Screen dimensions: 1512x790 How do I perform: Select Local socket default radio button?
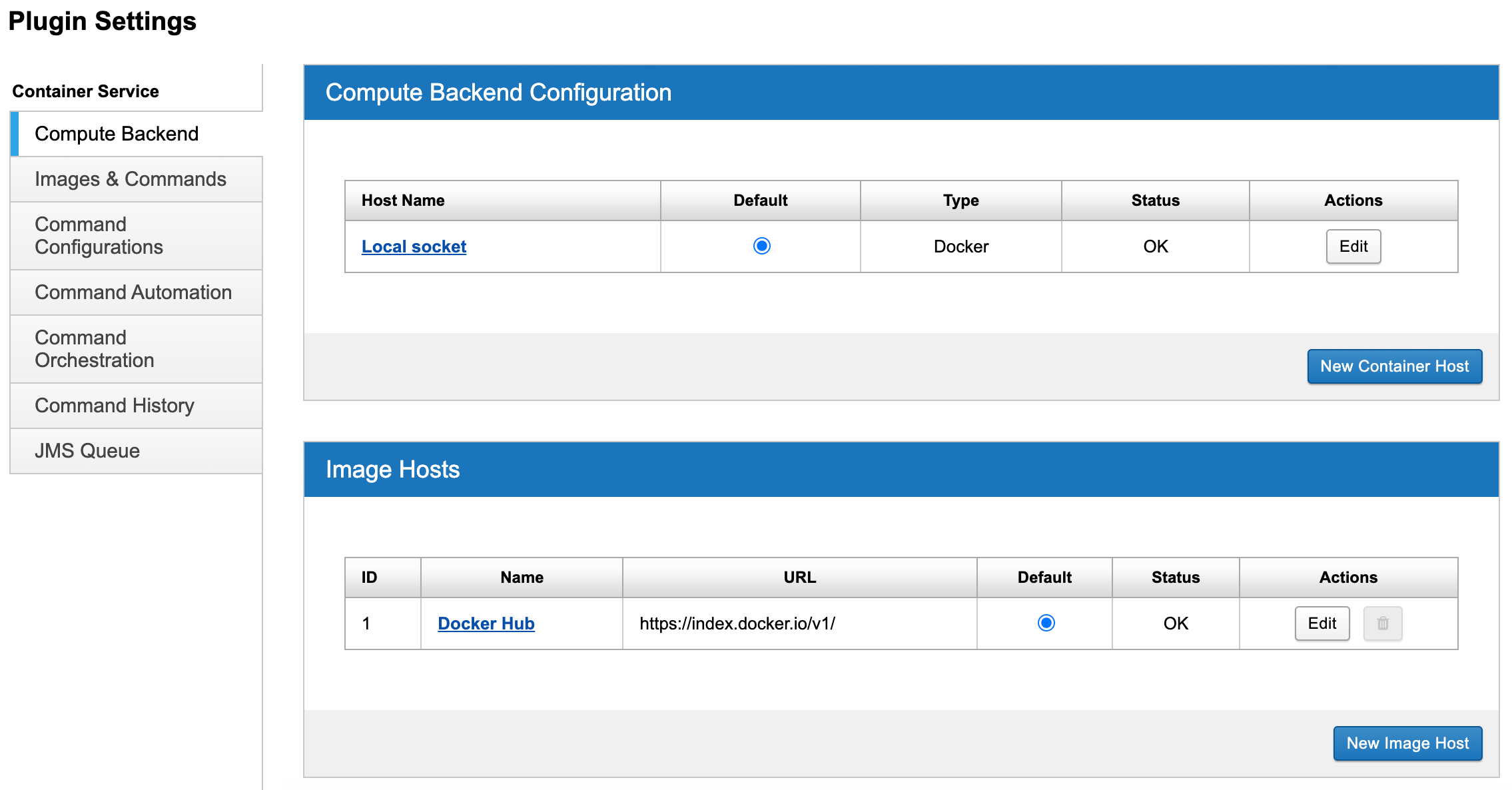pyautogui.click(x=761, y=246)
